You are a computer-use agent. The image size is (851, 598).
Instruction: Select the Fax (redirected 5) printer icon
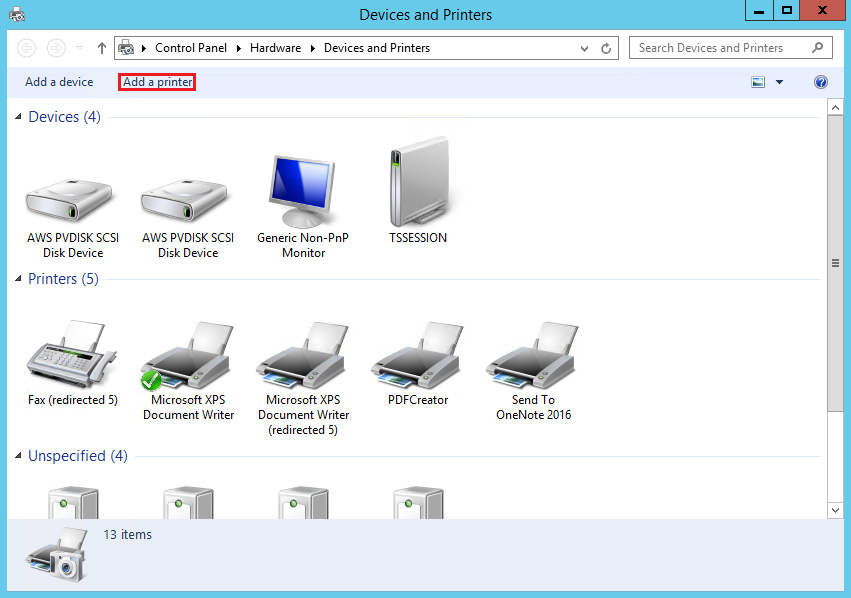pos(71,353)
